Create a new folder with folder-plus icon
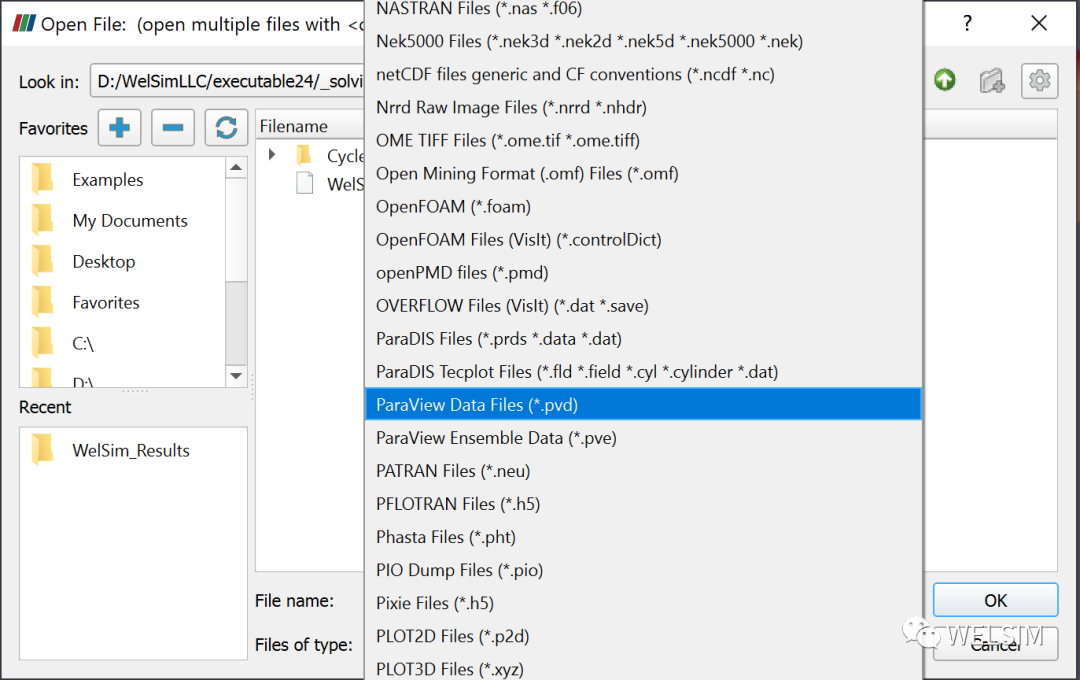The width and height of the screenshot is (1080, 680). [992, 81]
